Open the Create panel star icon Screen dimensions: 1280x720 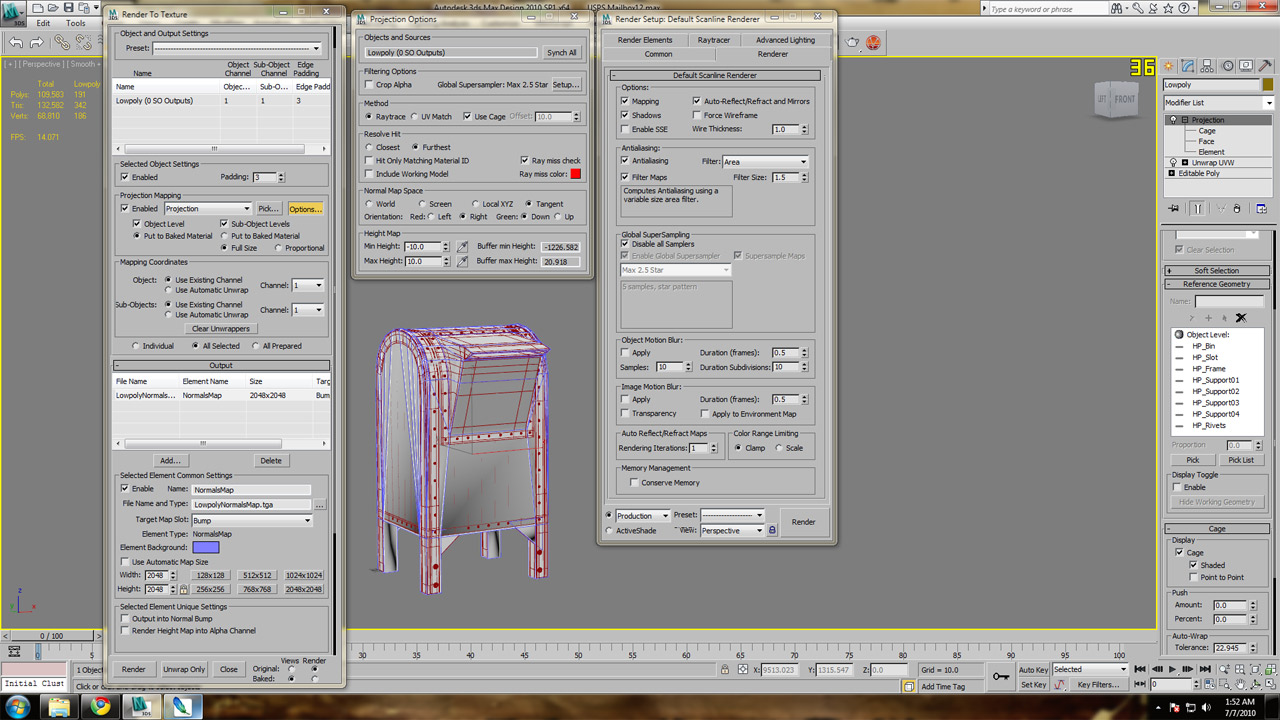(x=1168, y=65)
